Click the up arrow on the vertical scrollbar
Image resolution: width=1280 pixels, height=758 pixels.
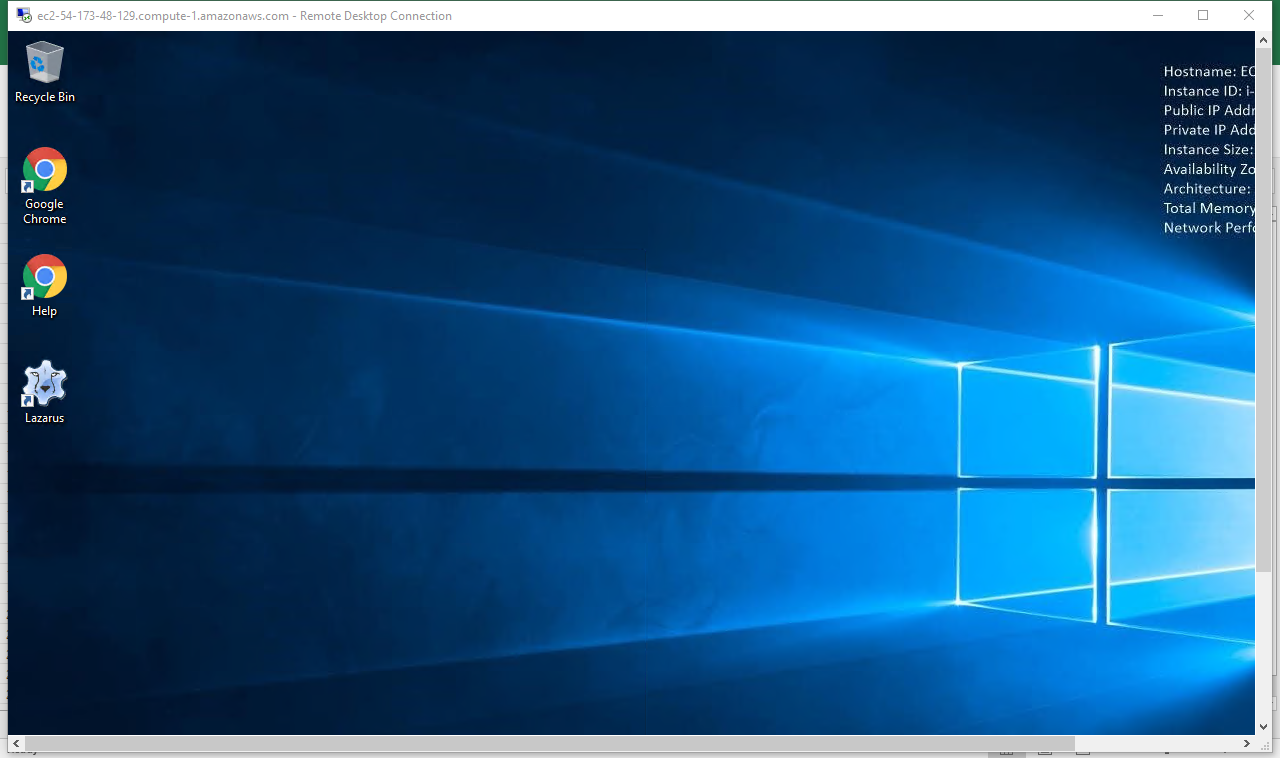1262,40
